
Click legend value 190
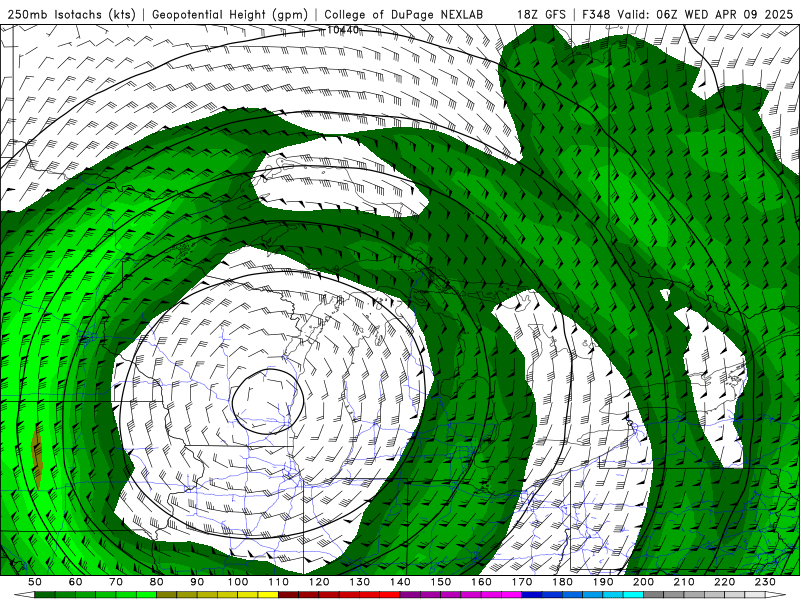[x=603, y=582]
